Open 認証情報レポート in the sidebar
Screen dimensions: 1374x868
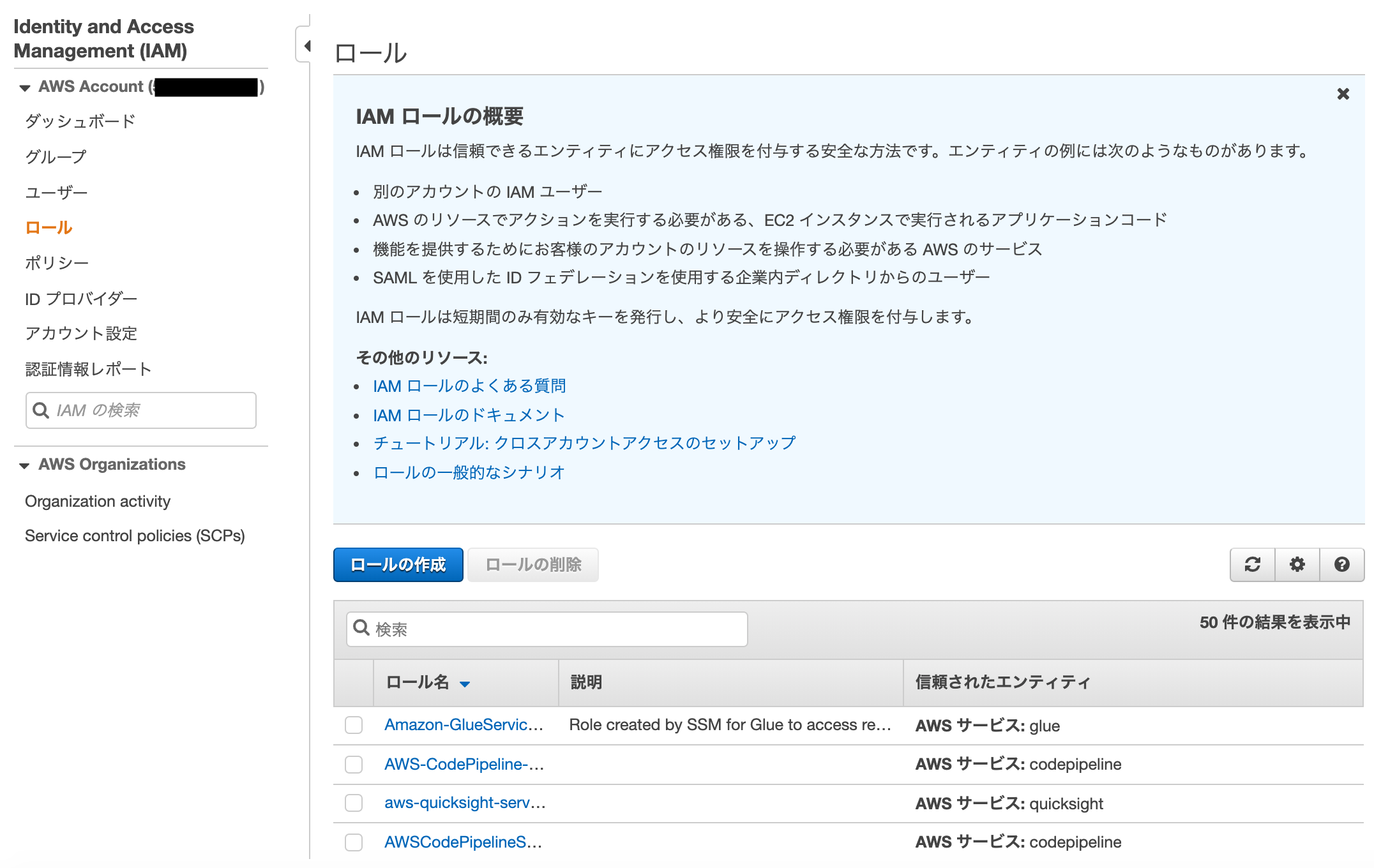(x=88, y=369)
